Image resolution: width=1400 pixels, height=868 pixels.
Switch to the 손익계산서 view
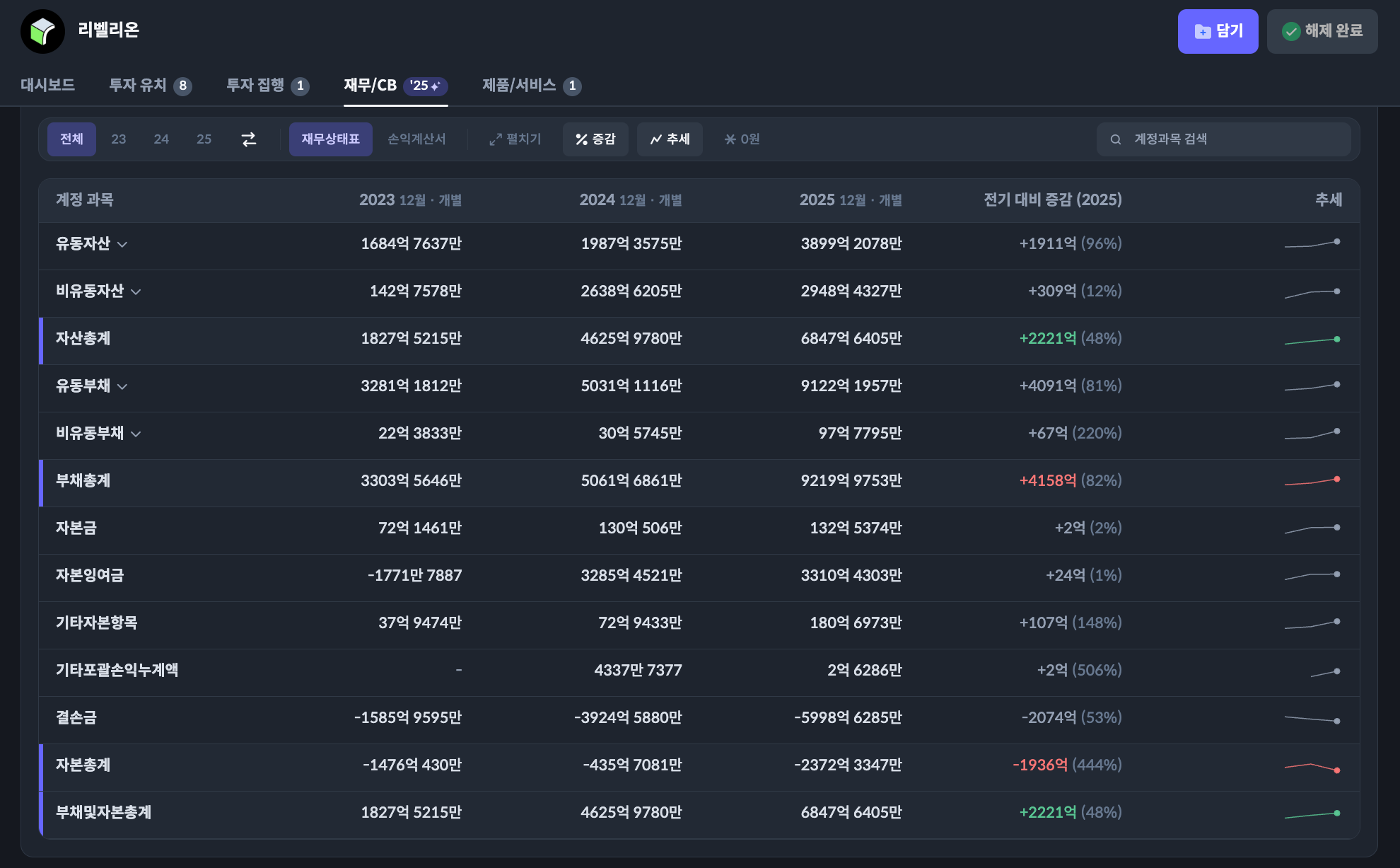(416, 139)
